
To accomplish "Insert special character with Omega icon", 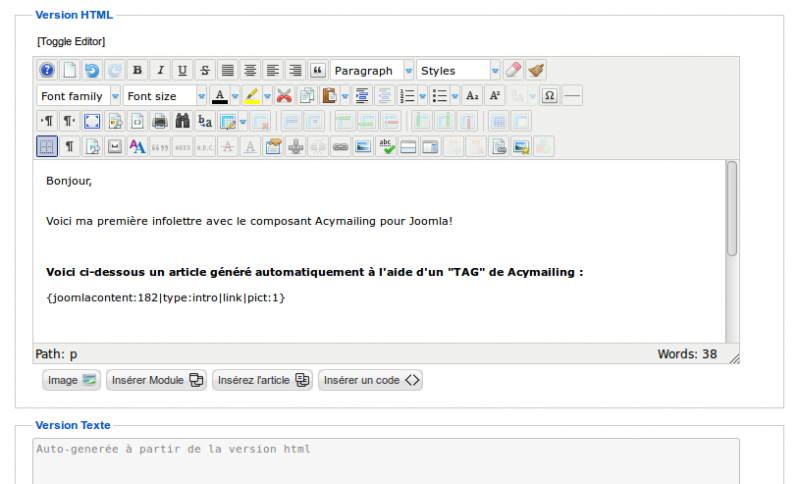I will [x=549, y=95].
